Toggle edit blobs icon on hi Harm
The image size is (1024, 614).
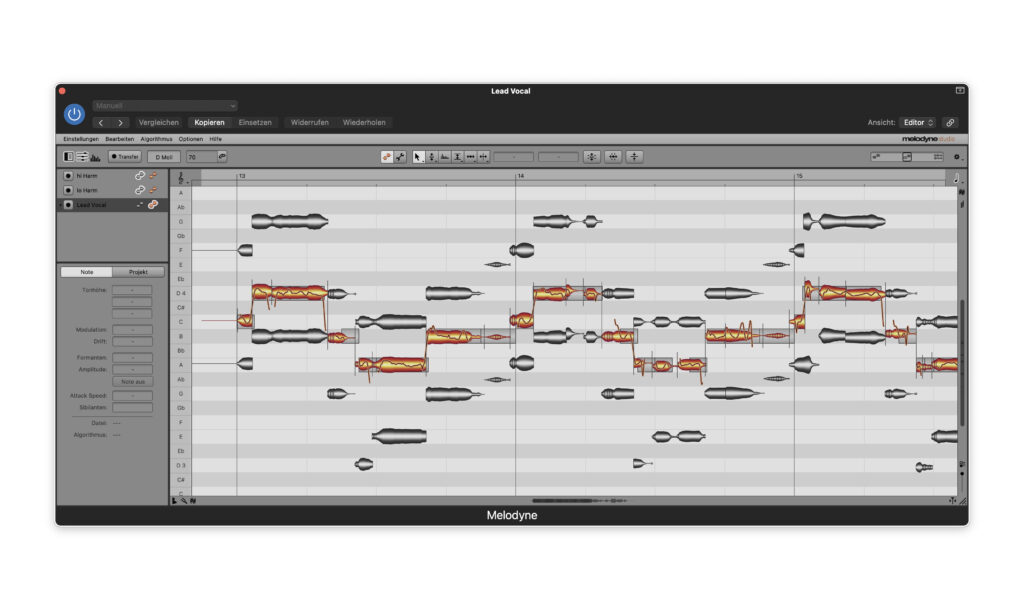point(153,176)
